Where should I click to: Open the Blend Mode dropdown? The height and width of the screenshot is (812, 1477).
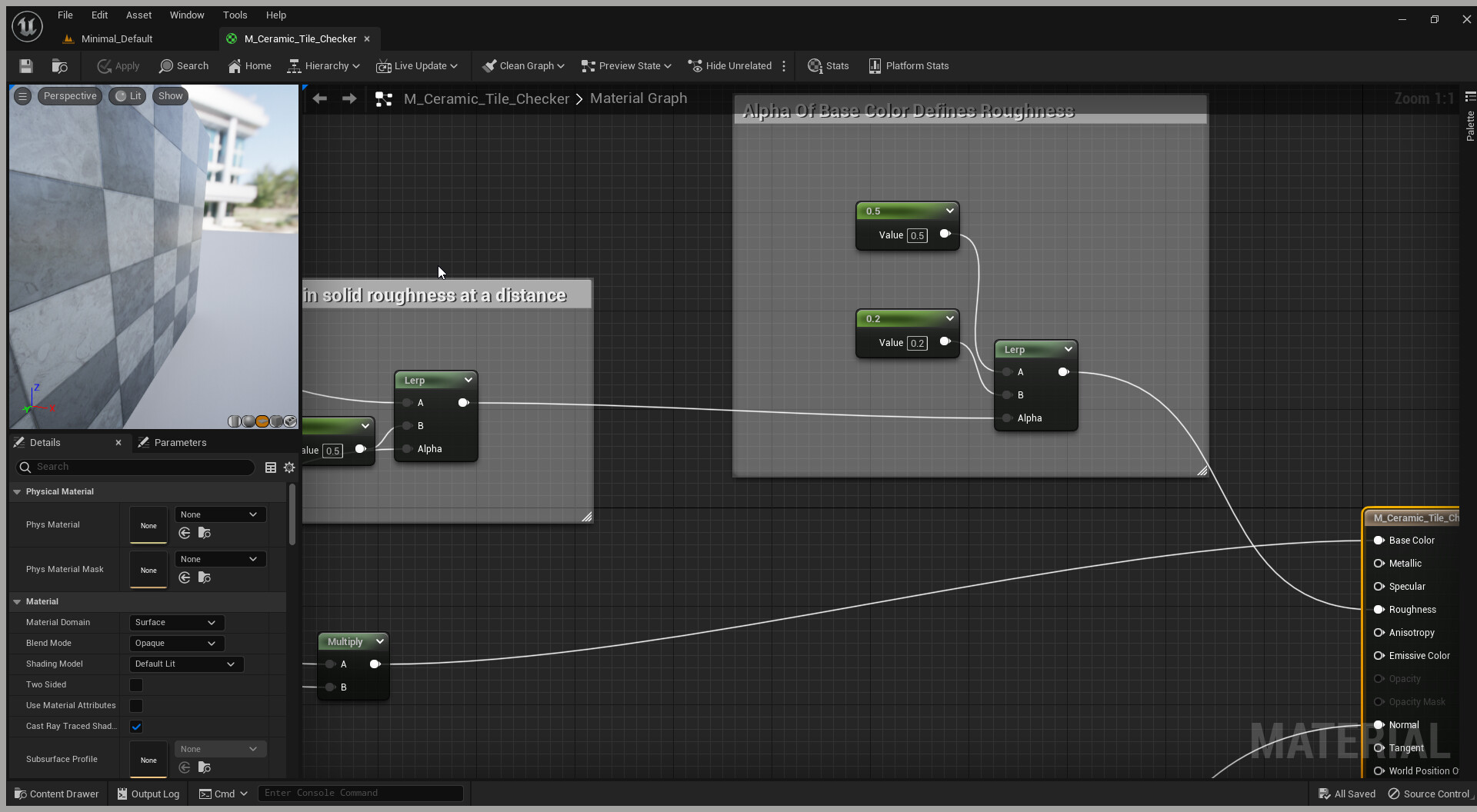176,643
